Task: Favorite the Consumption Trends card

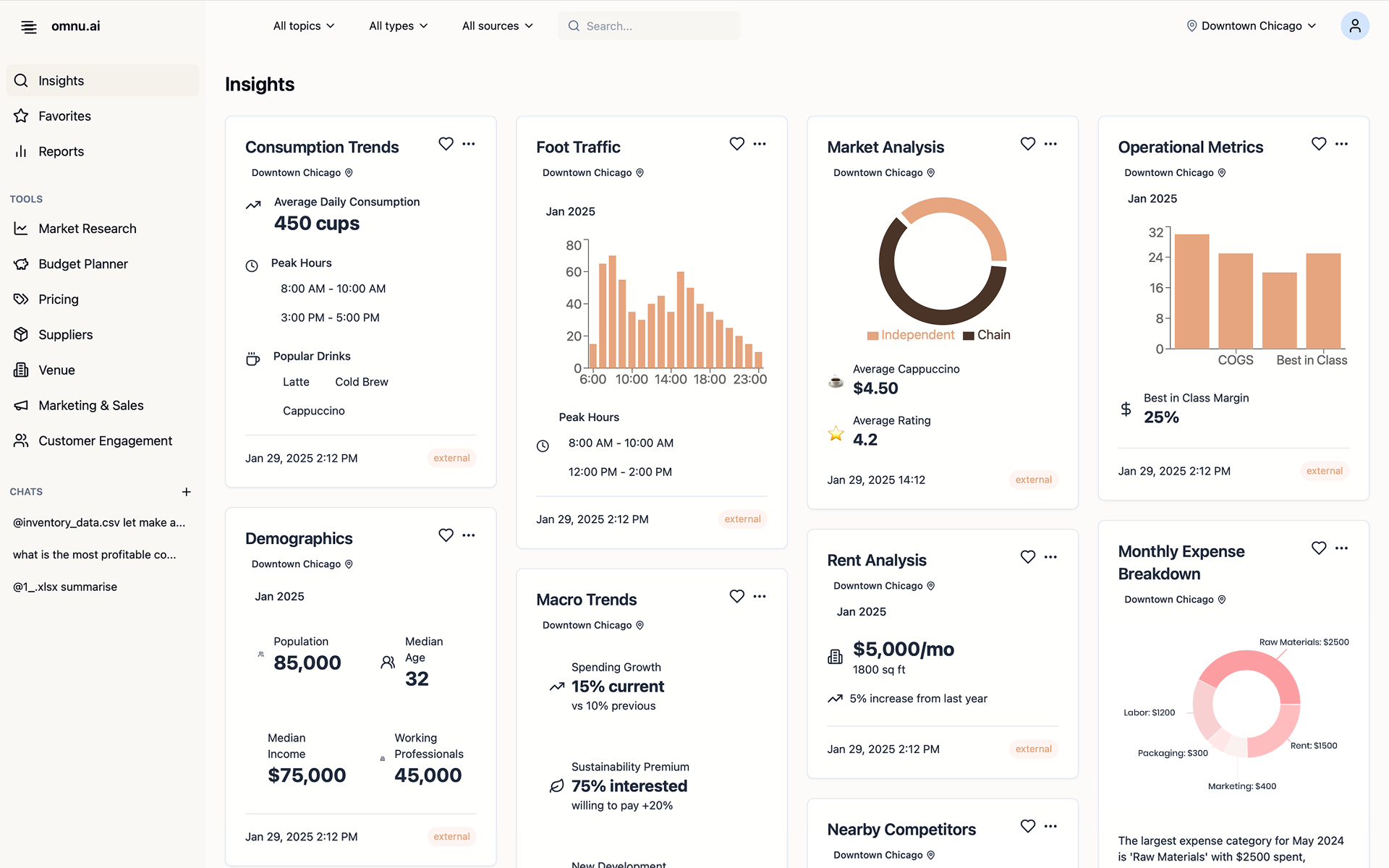Action: (x=446, y=144)
